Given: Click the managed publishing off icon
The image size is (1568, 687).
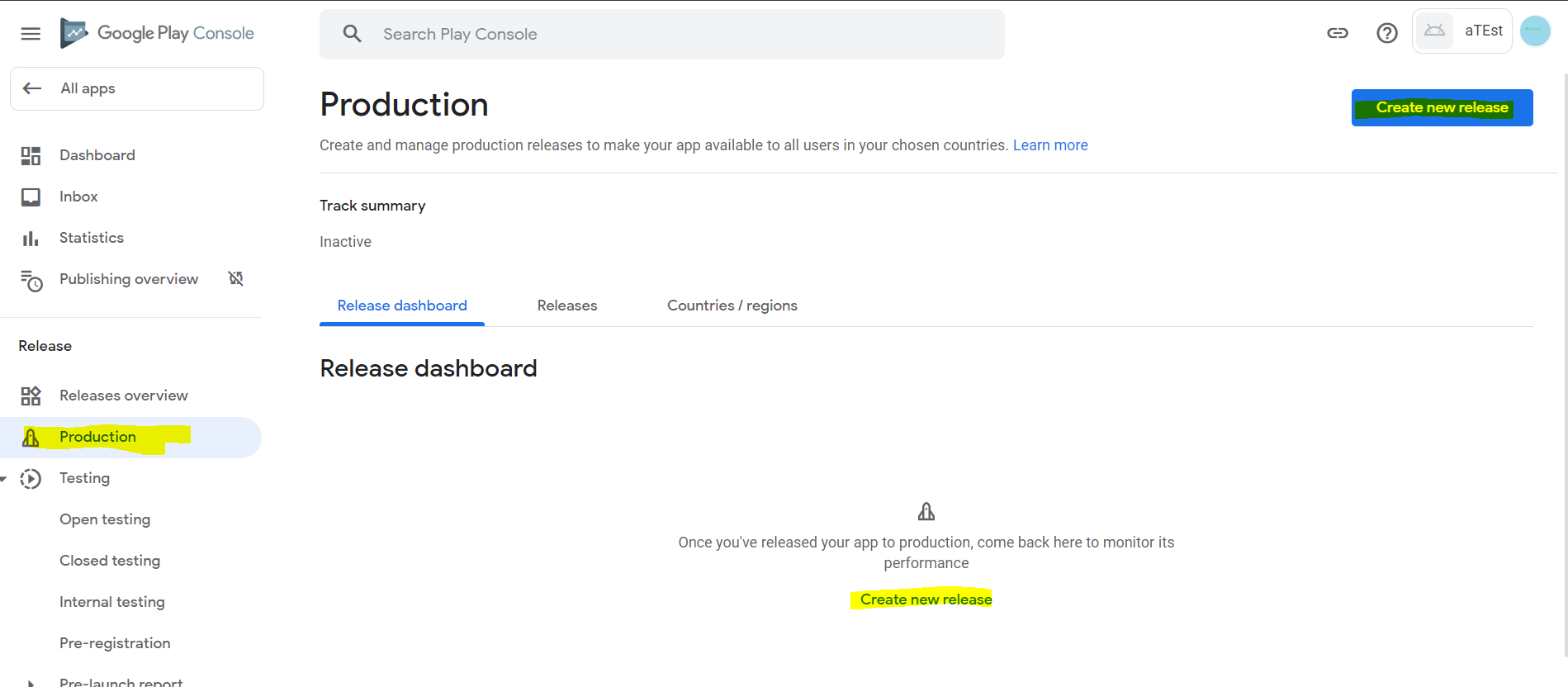Looking at the screenshot, I should coord(236,278).
